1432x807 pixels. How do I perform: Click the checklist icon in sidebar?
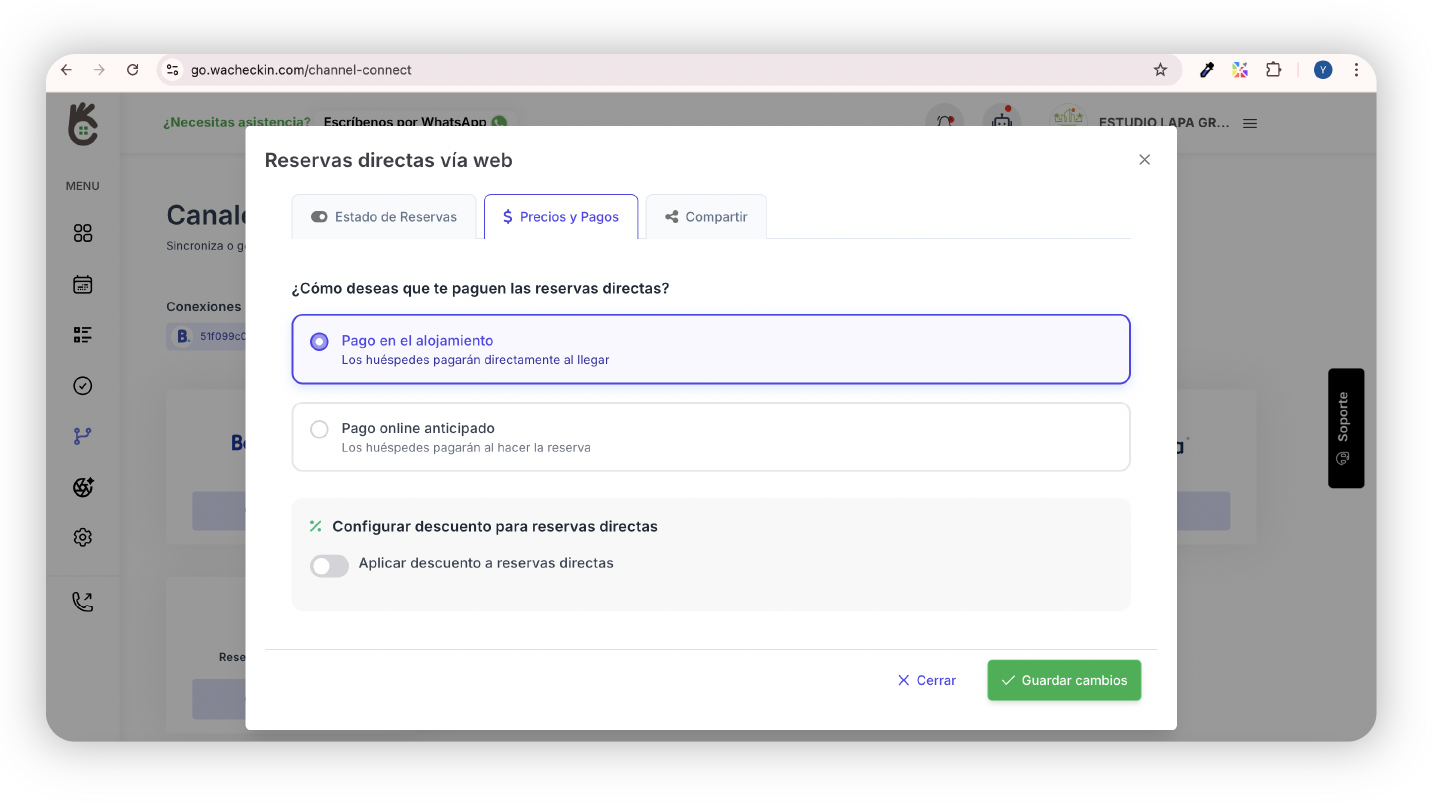83,335
